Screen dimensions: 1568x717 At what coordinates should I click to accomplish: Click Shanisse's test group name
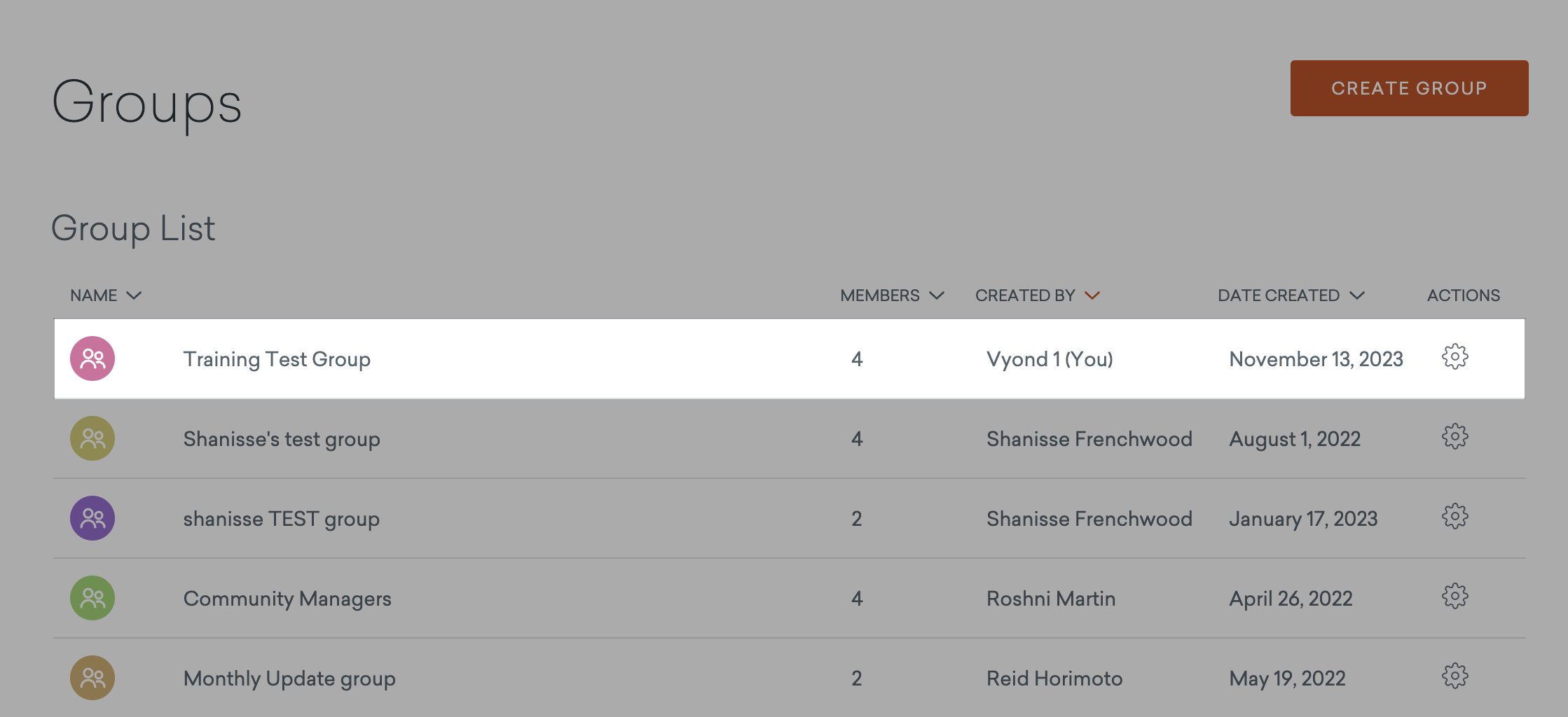tap(282, 439)
